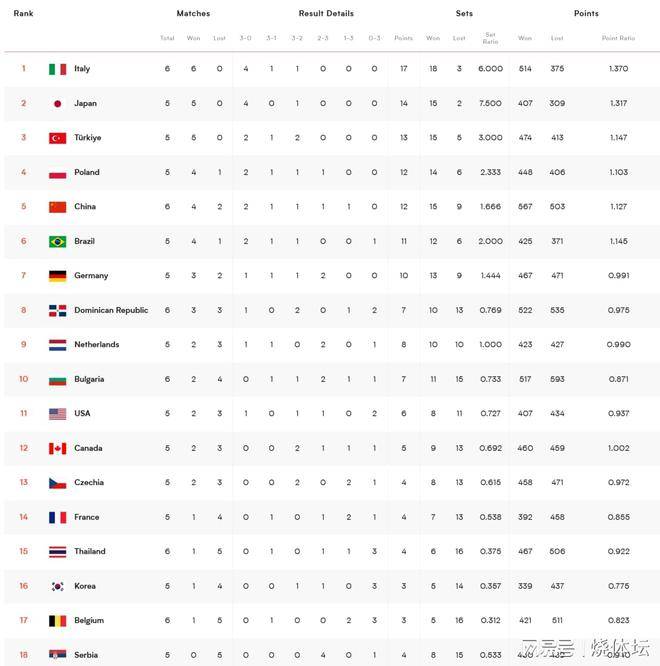Click the Set Ratio column header
Viewport: 660px width, 666px height.
(491, 38)
